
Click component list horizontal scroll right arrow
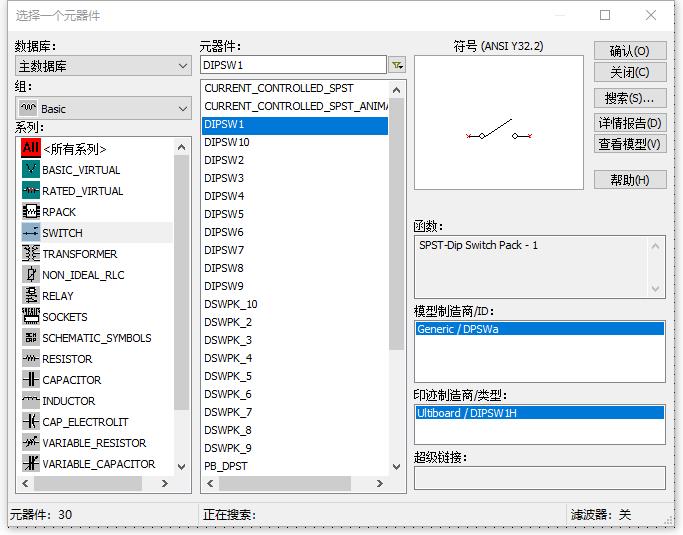pyautogui.click(x=380, y=483)
